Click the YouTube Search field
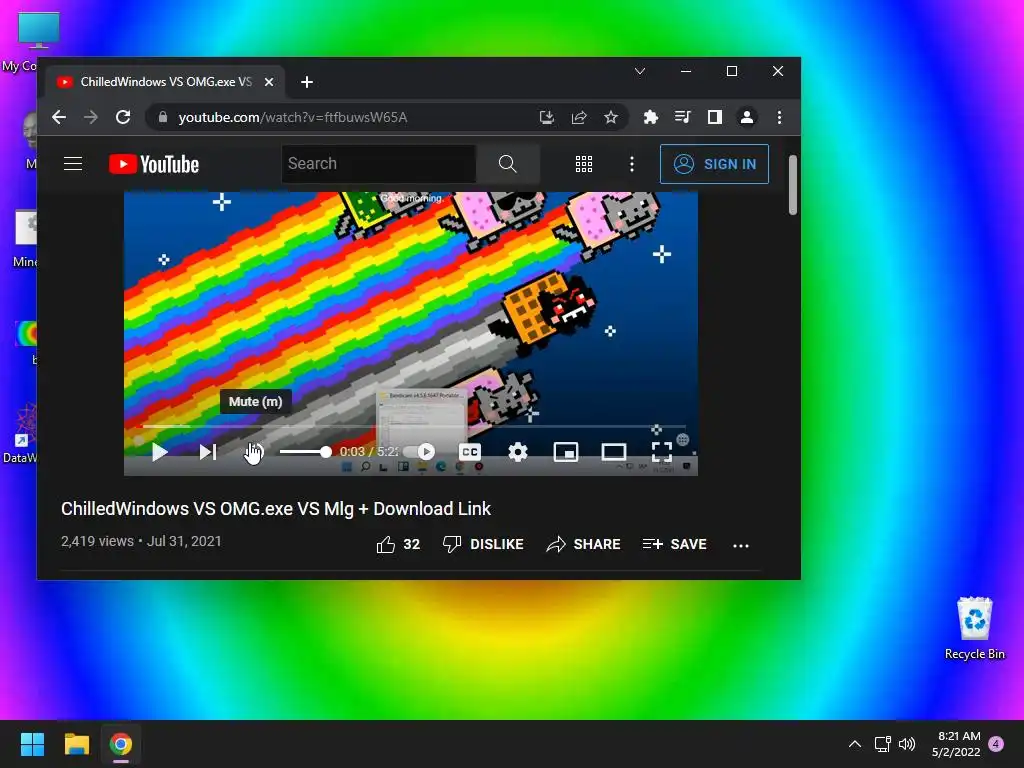This screenshot has width=1024, height=768. point(379,163)
